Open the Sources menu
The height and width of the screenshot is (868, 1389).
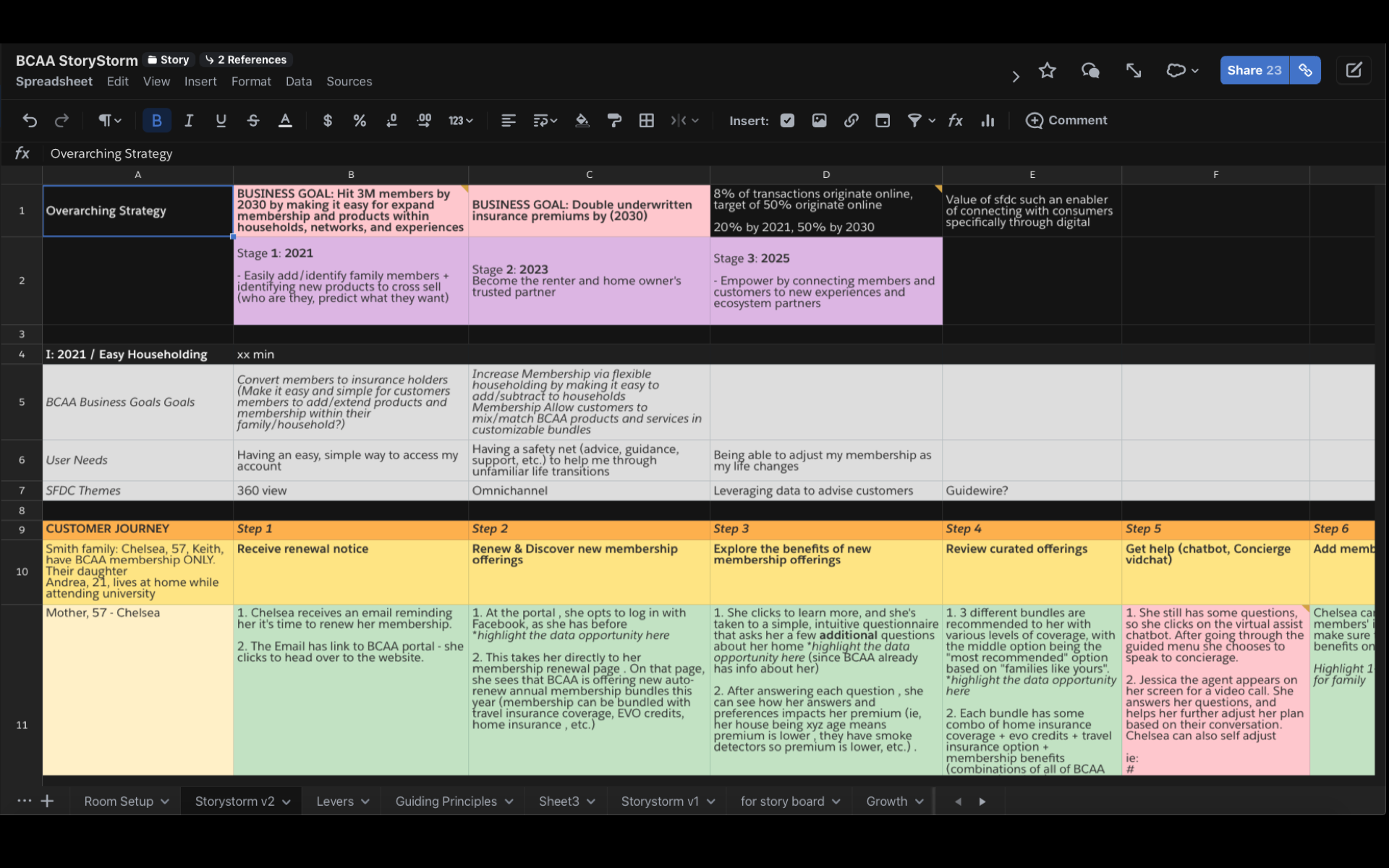pyautogui.click(x=349, y=82)
